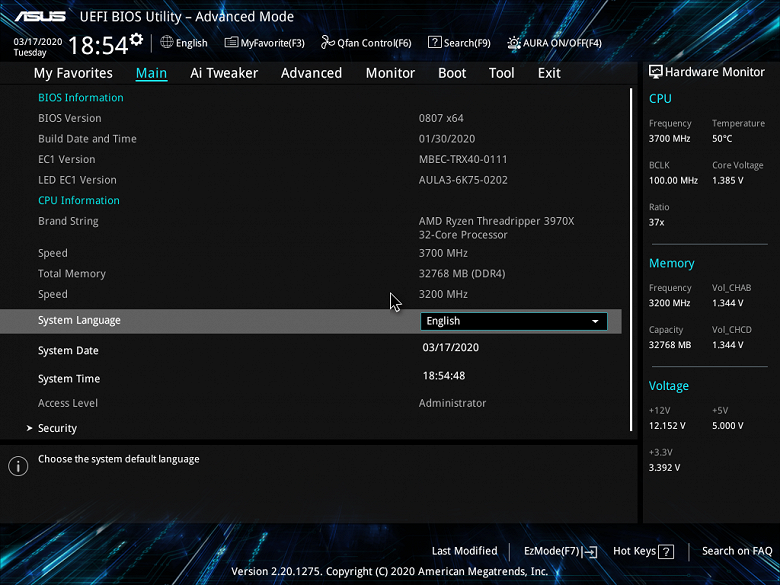Click Total Memory value 32768 MB (DDR4)
The width and height of the screenshot is (780, 585).
click(x=462, y=274)
